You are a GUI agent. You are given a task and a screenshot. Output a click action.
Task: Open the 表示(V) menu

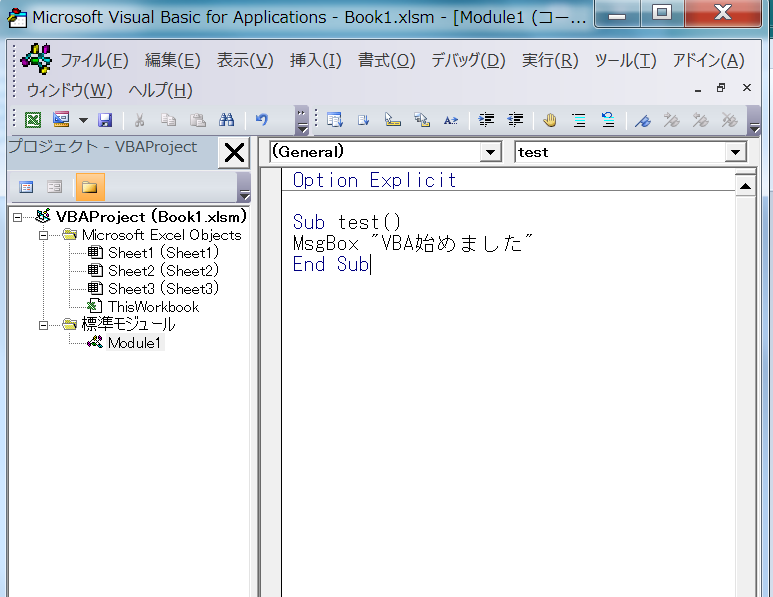[245, 61]
